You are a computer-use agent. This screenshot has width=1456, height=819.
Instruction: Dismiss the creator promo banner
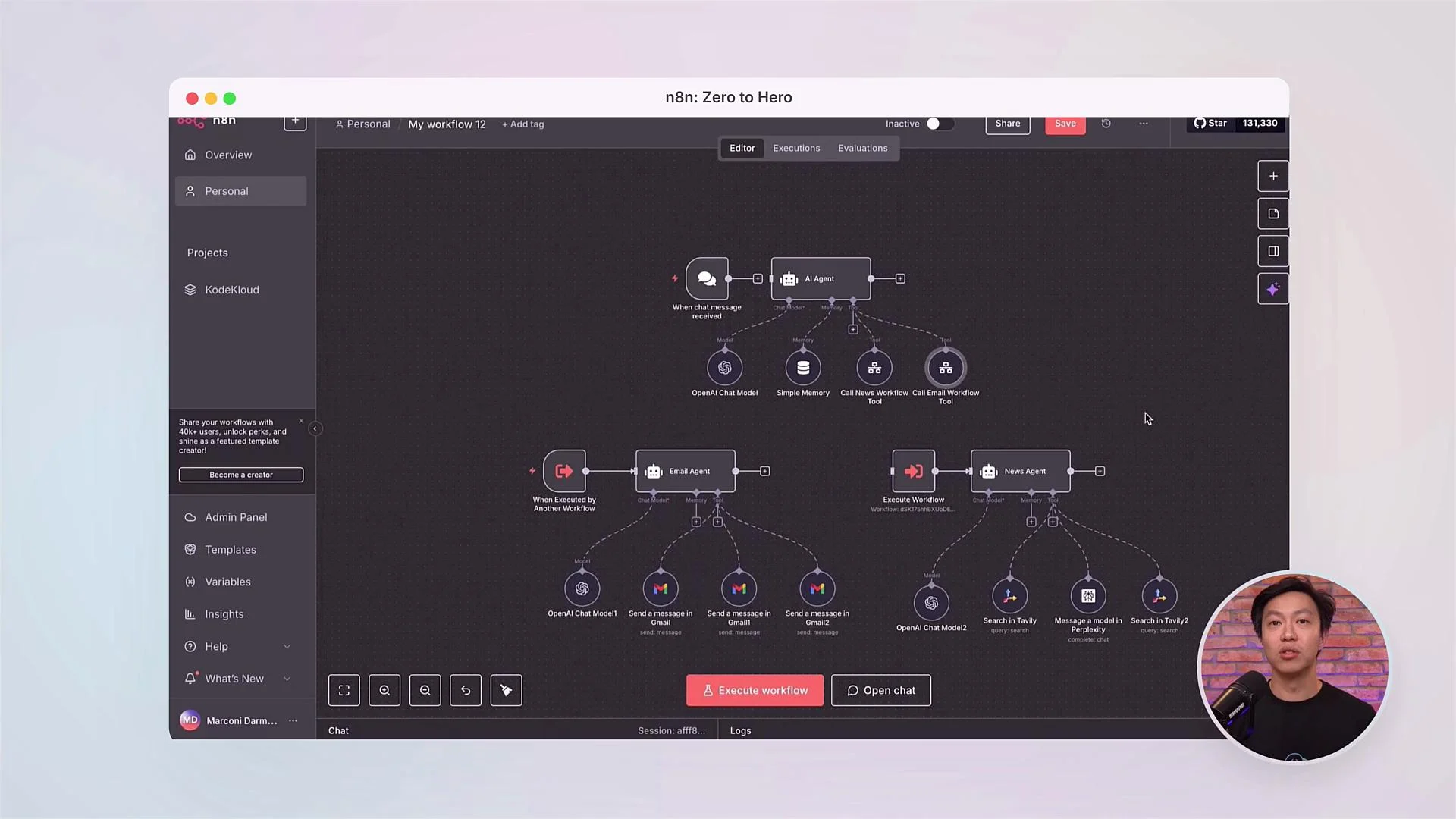pos(301,421)
